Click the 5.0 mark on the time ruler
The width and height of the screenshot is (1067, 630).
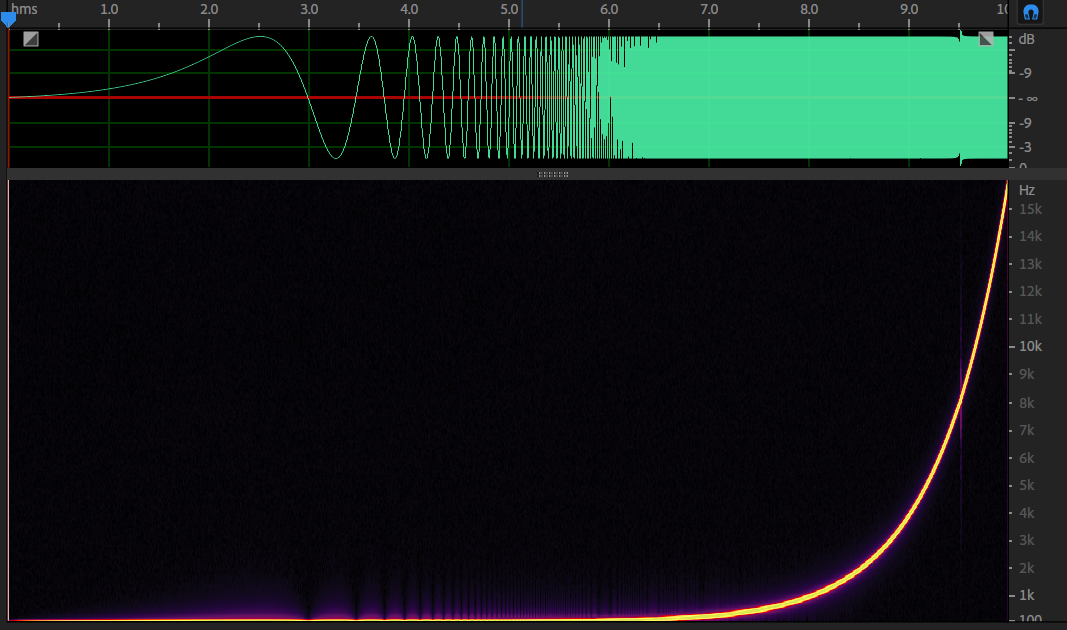click(x=509, y=9)
